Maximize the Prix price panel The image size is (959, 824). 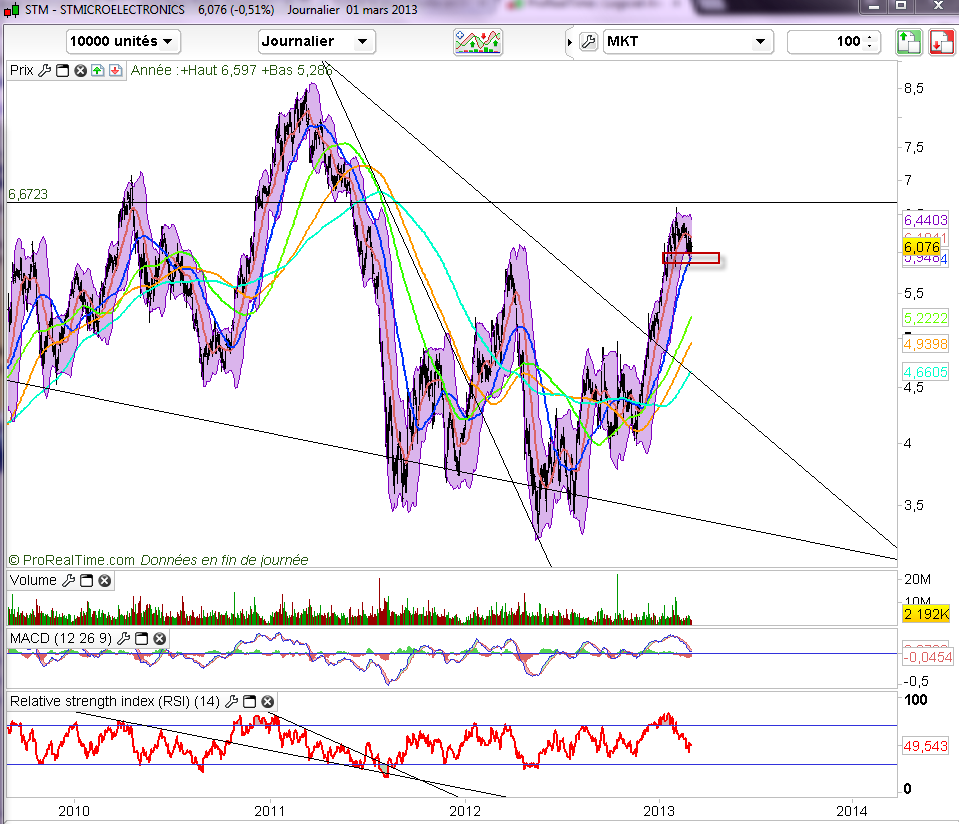tap(62, 70)
